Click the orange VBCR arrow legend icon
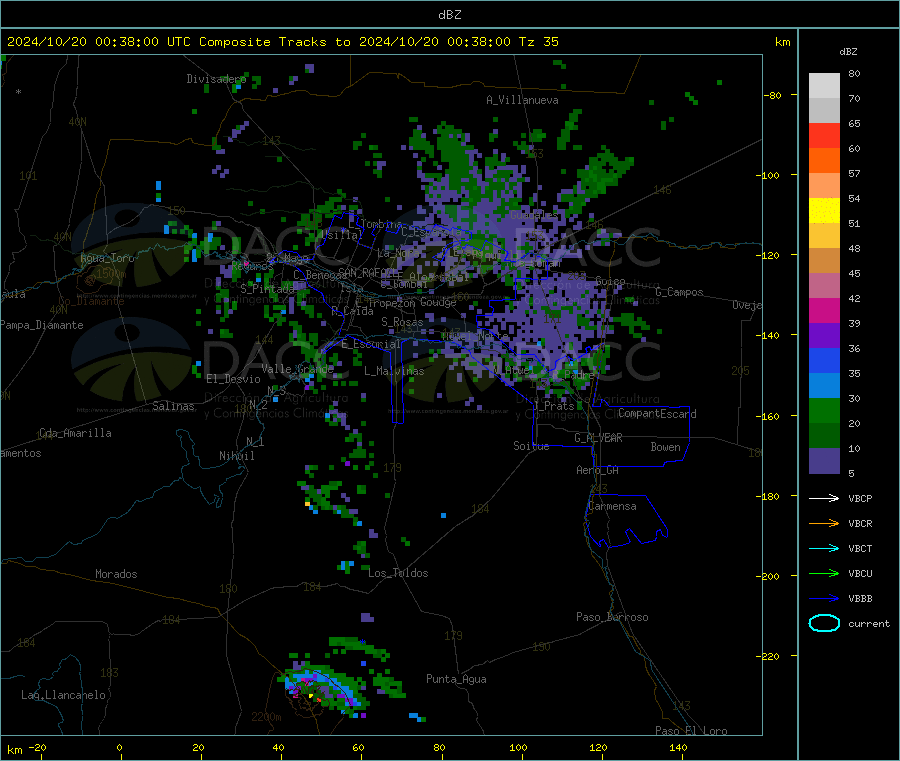 click(x=824, y=523)
